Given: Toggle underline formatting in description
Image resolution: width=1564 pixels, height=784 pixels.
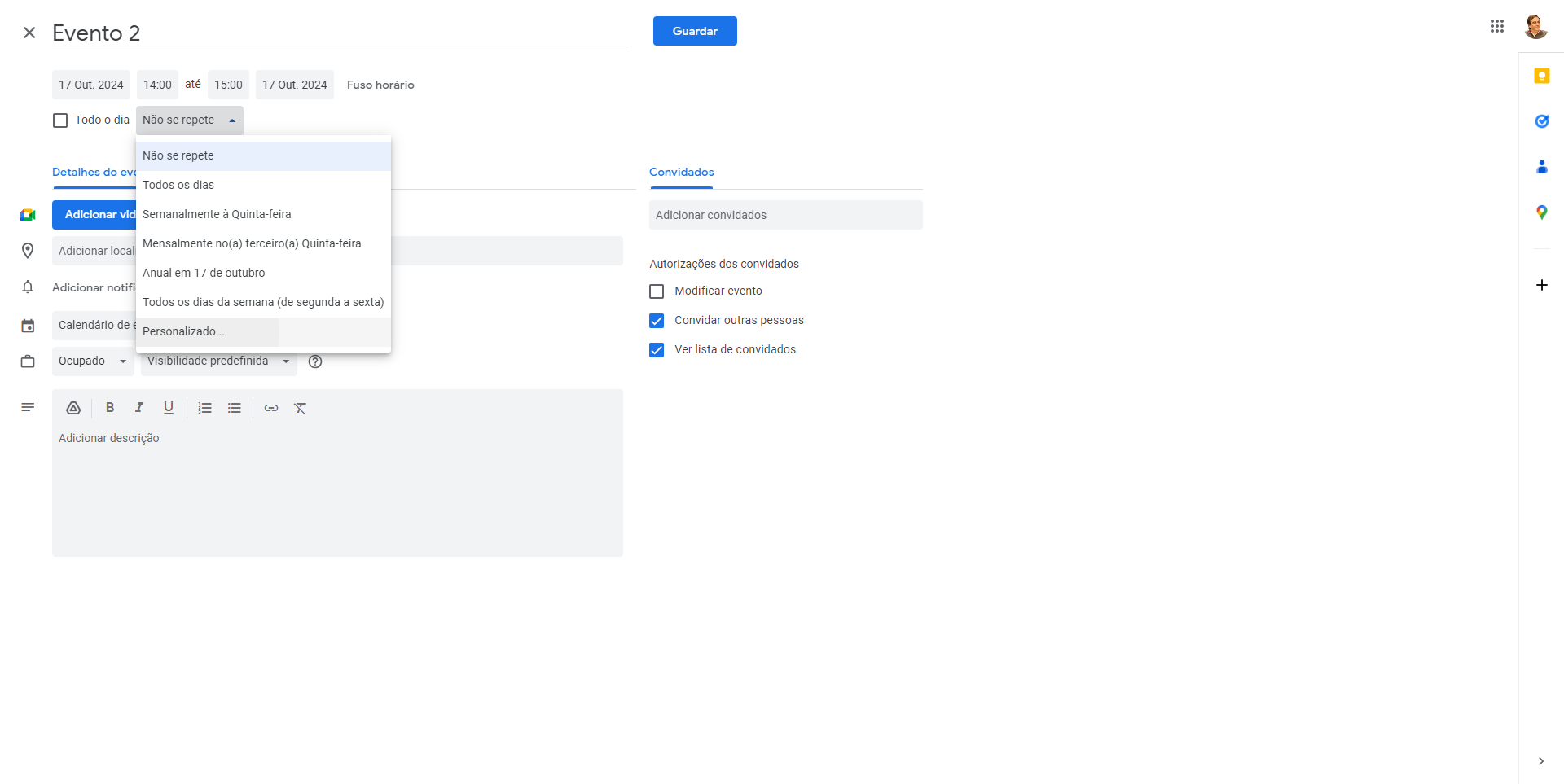Looking at the screenshot, I should pyautogui.click(x=169, y=408).
